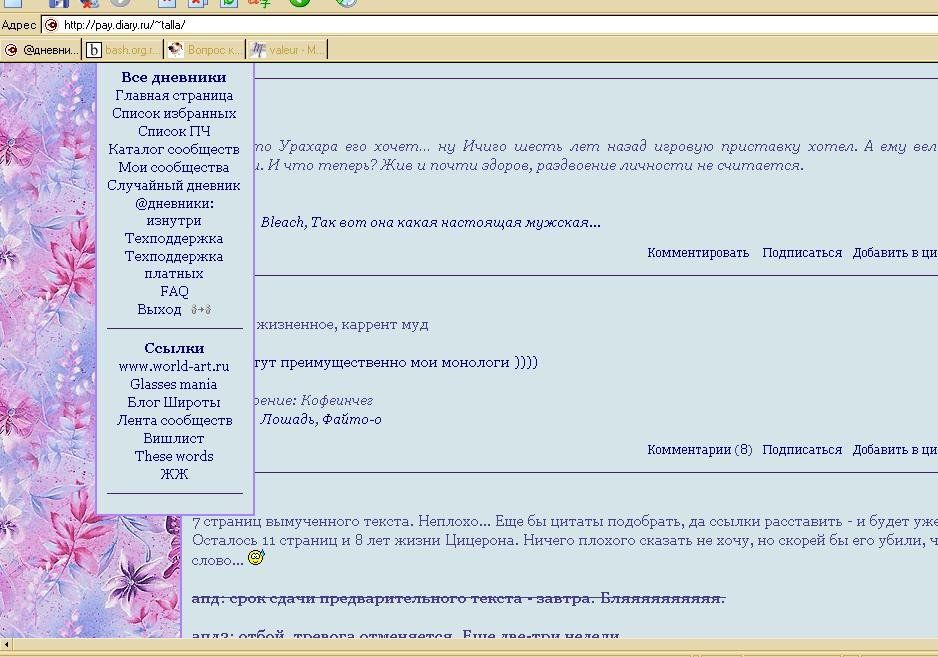Open Список избранных in sidebar
938x657 pixels.
[x=174, y=114]
